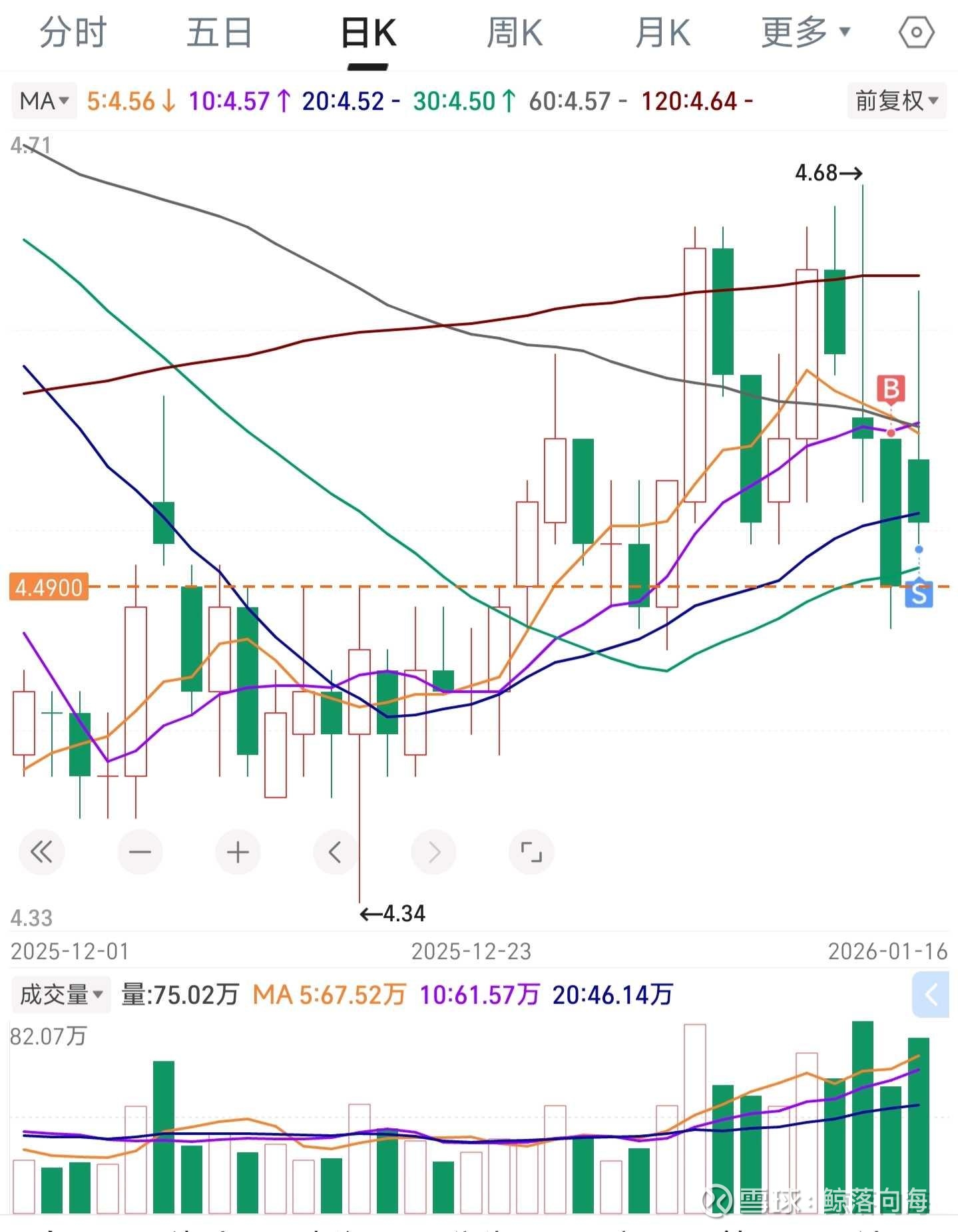Viewport: 958px width, 1232px height.
Task: Zoom in chart with plus button
Action: 238,852
